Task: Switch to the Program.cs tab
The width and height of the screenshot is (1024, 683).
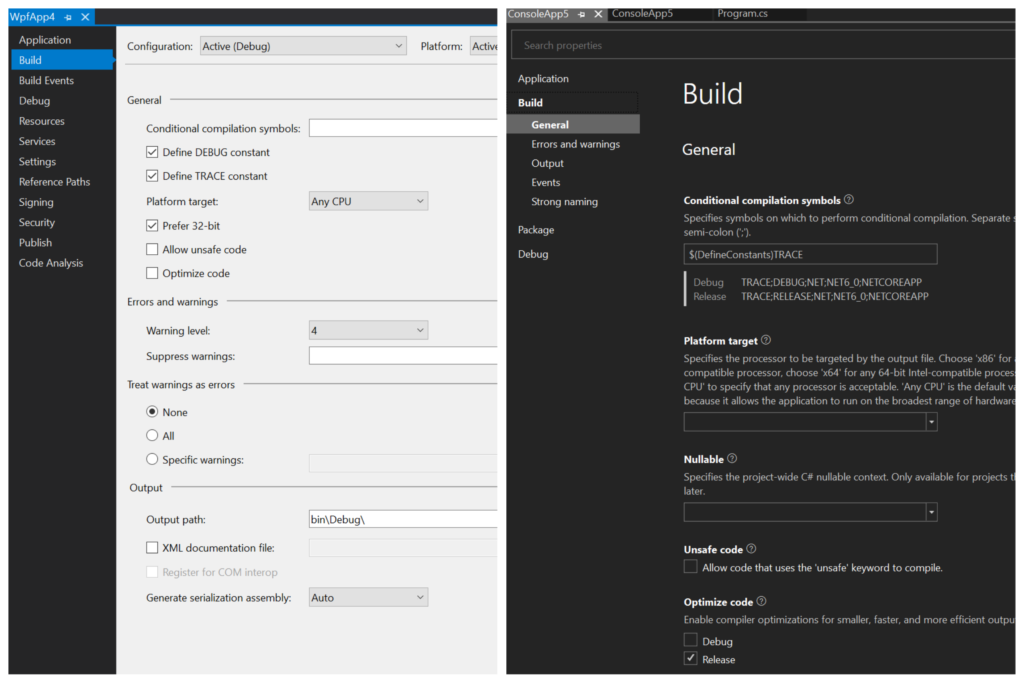Action: 742,12
